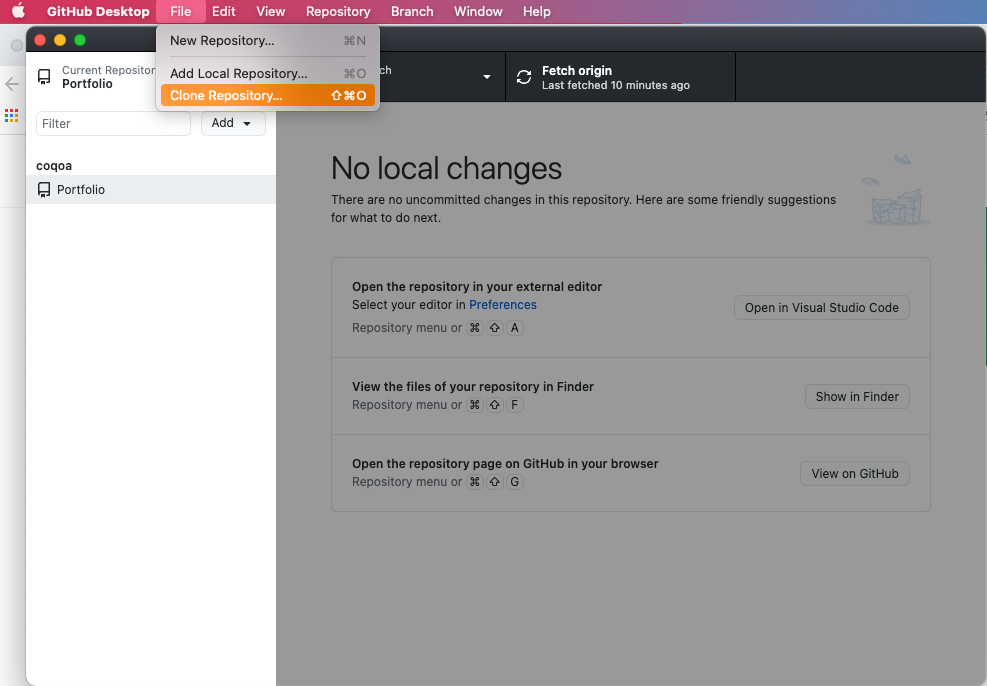Image resolution: width=987 pixels, height=686 pixels.
Task: Choose New Repository… from File menu
Action: 268,41
